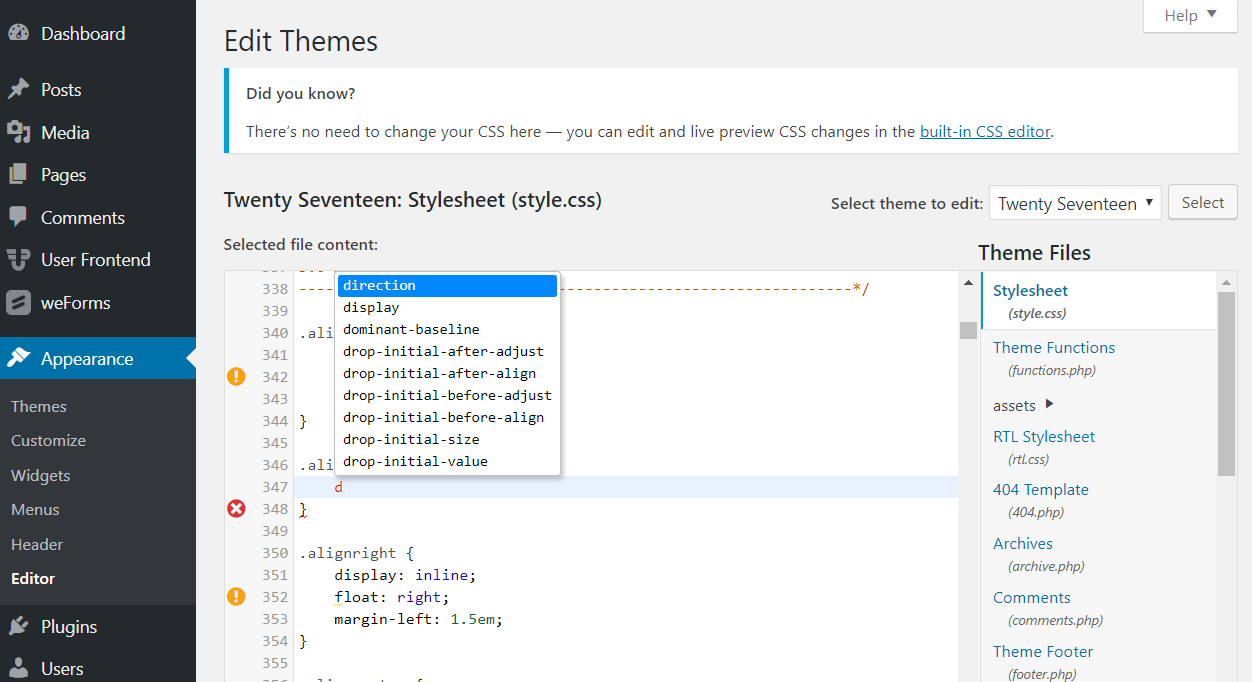This screenshot has height=682, width=1252.
Task: Click the code editor scrollbar thumb
Action: coord(968,330)
